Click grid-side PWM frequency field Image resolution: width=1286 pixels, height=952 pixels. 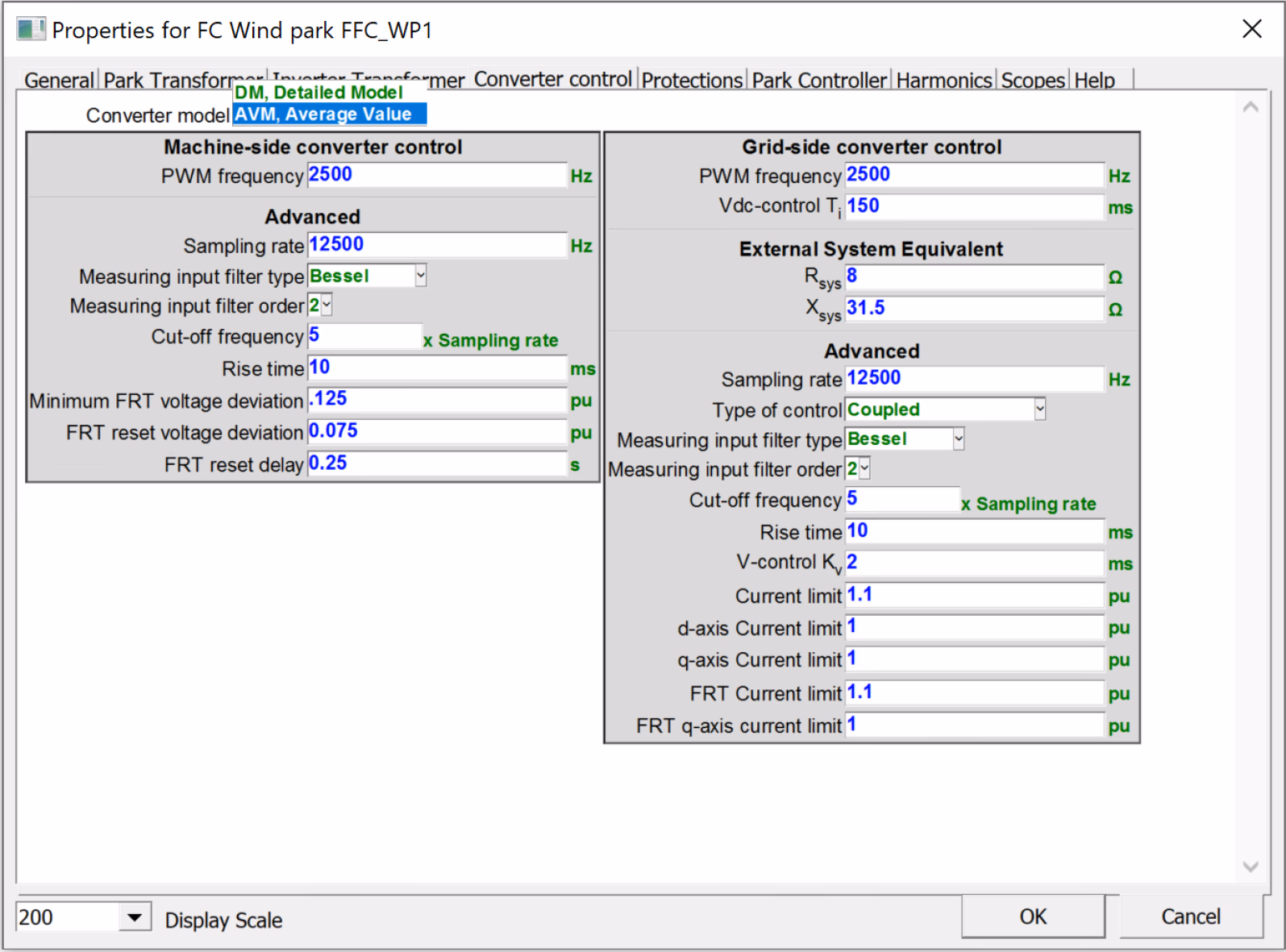pos(974,175)
